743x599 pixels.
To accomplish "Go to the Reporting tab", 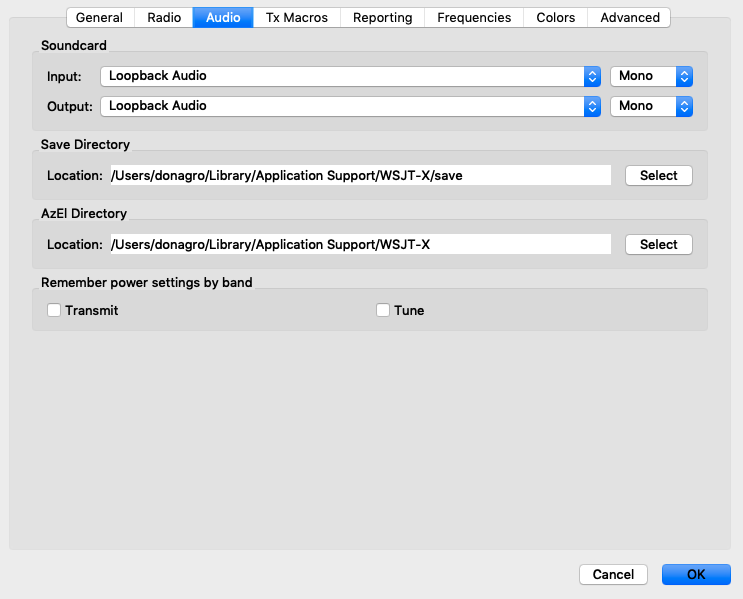I will (x=382, y=17).
